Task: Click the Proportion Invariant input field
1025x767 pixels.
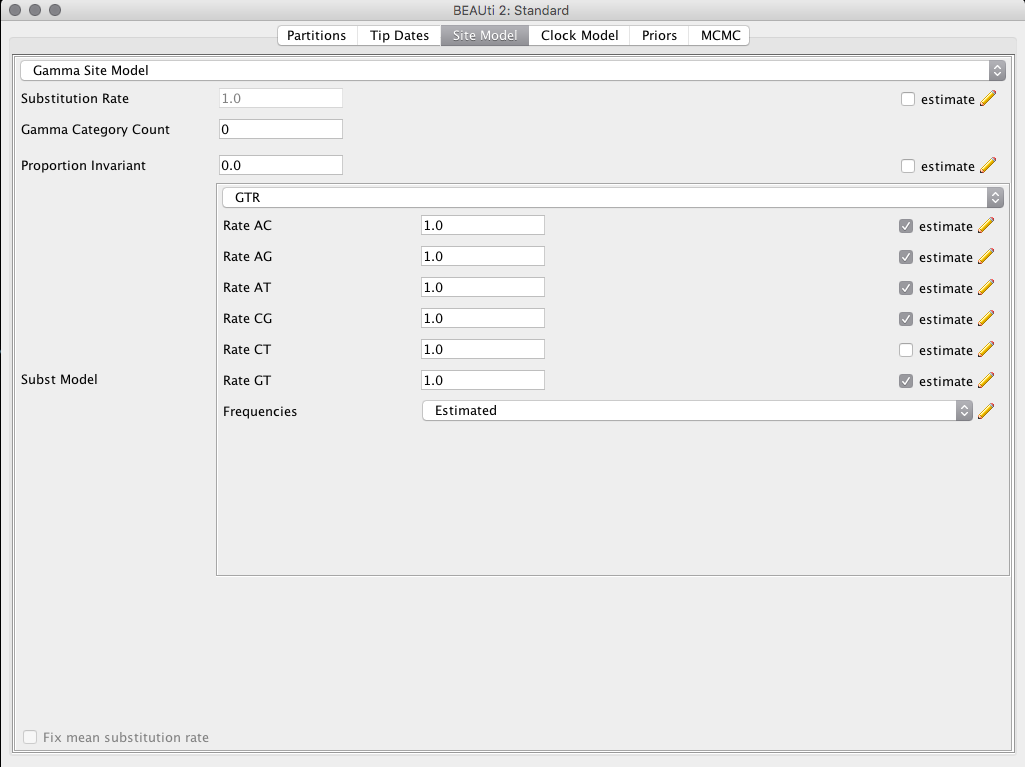Action: [280, 165]
